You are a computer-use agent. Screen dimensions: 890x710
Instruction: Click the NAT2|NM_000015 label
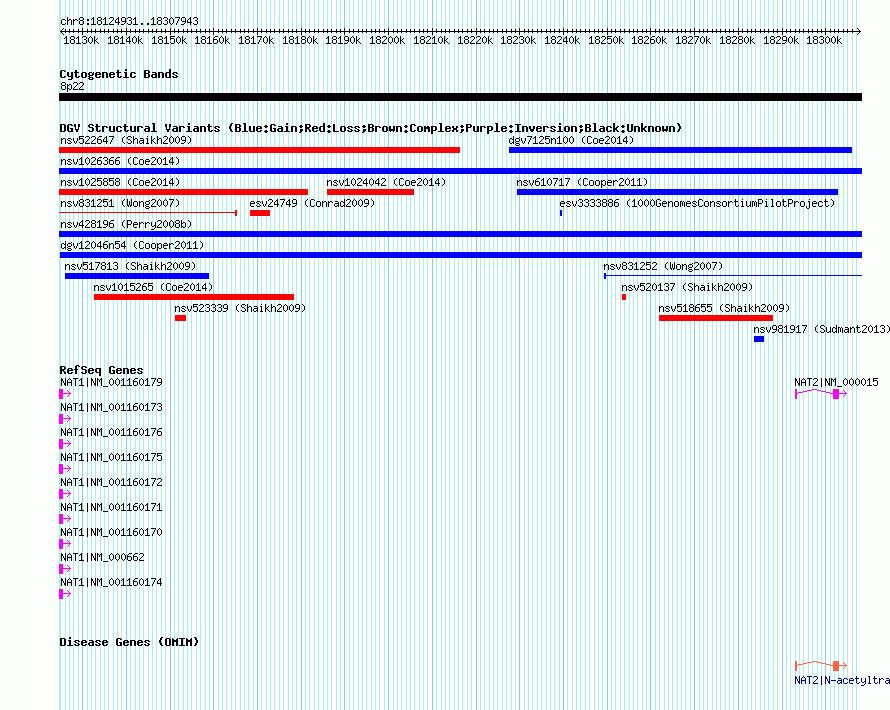pos(836,382)
